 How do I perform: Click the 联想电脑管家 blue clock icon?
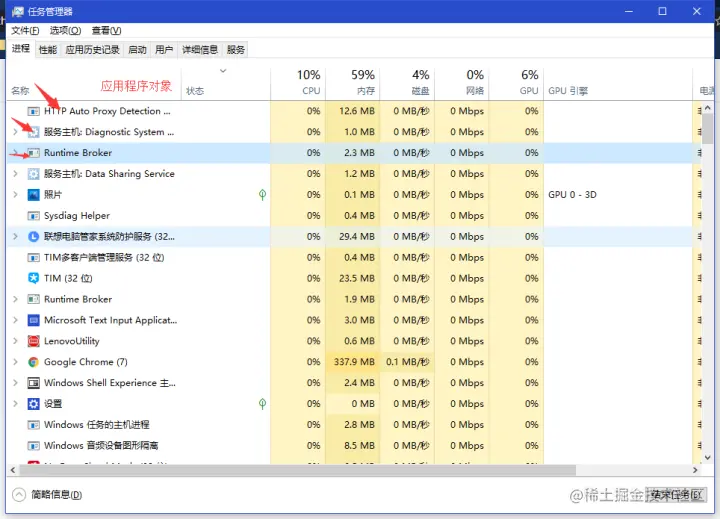coord(34,237)
